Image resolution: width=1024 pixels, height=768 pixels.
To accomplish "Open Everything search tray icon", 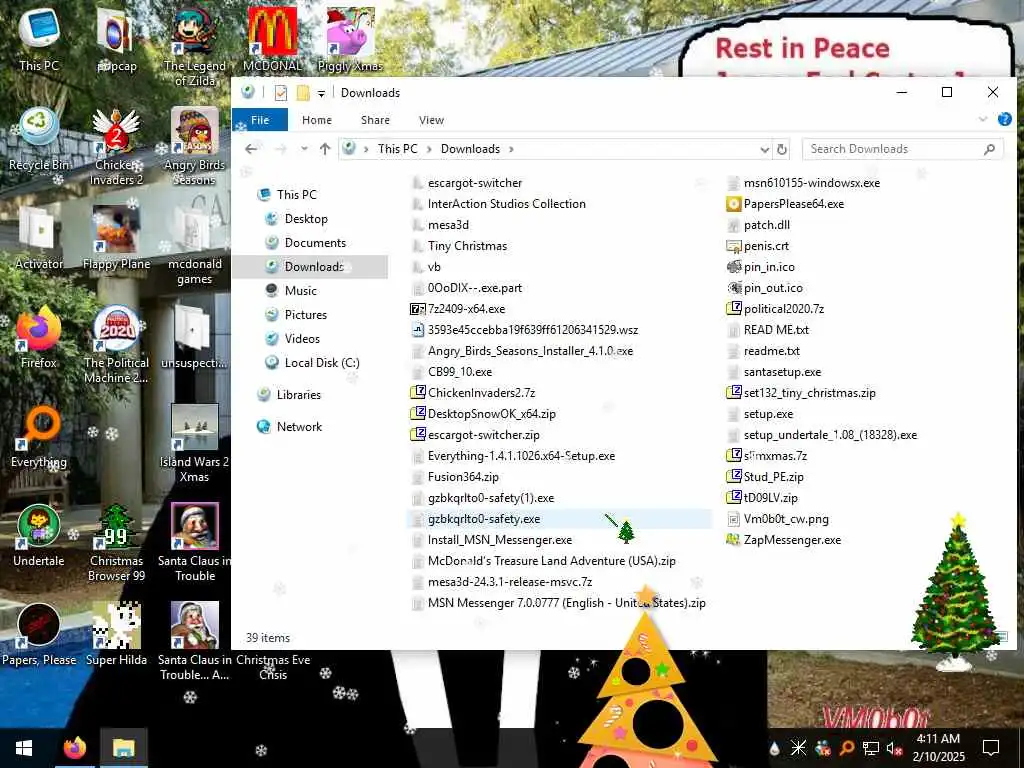I will (x=846, y=748).
